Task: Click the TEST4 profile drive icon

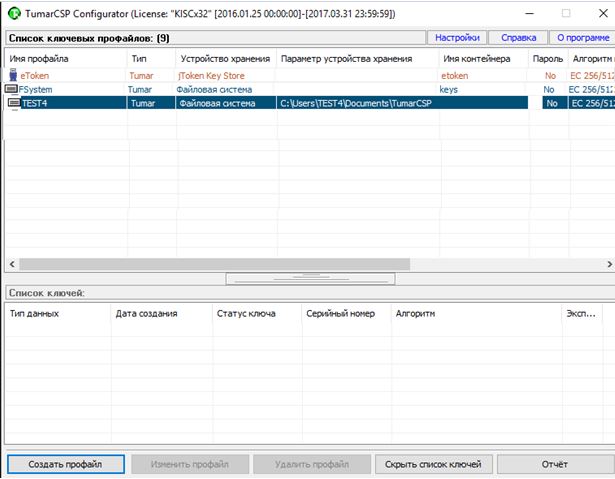Action: coord(14,103)
